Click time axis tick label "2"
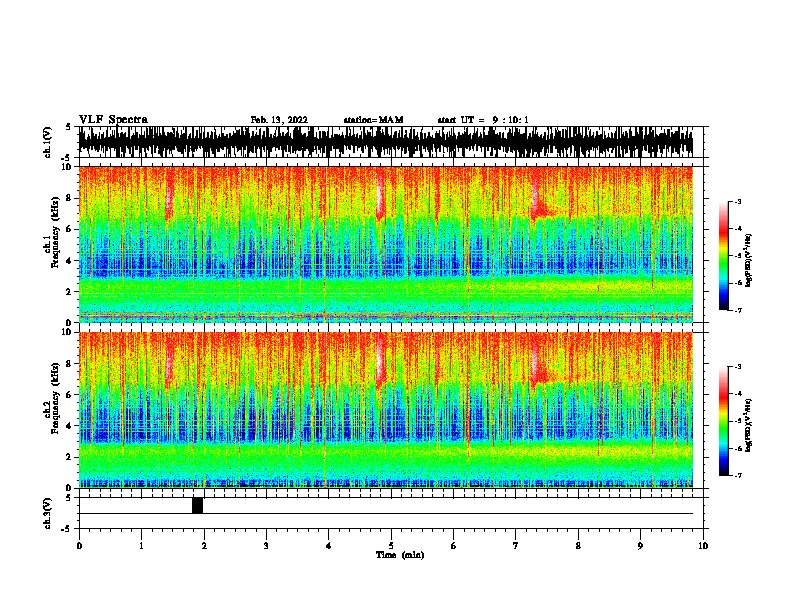The image size is (792, 612). pyautogui.click(x=204, y=546)
